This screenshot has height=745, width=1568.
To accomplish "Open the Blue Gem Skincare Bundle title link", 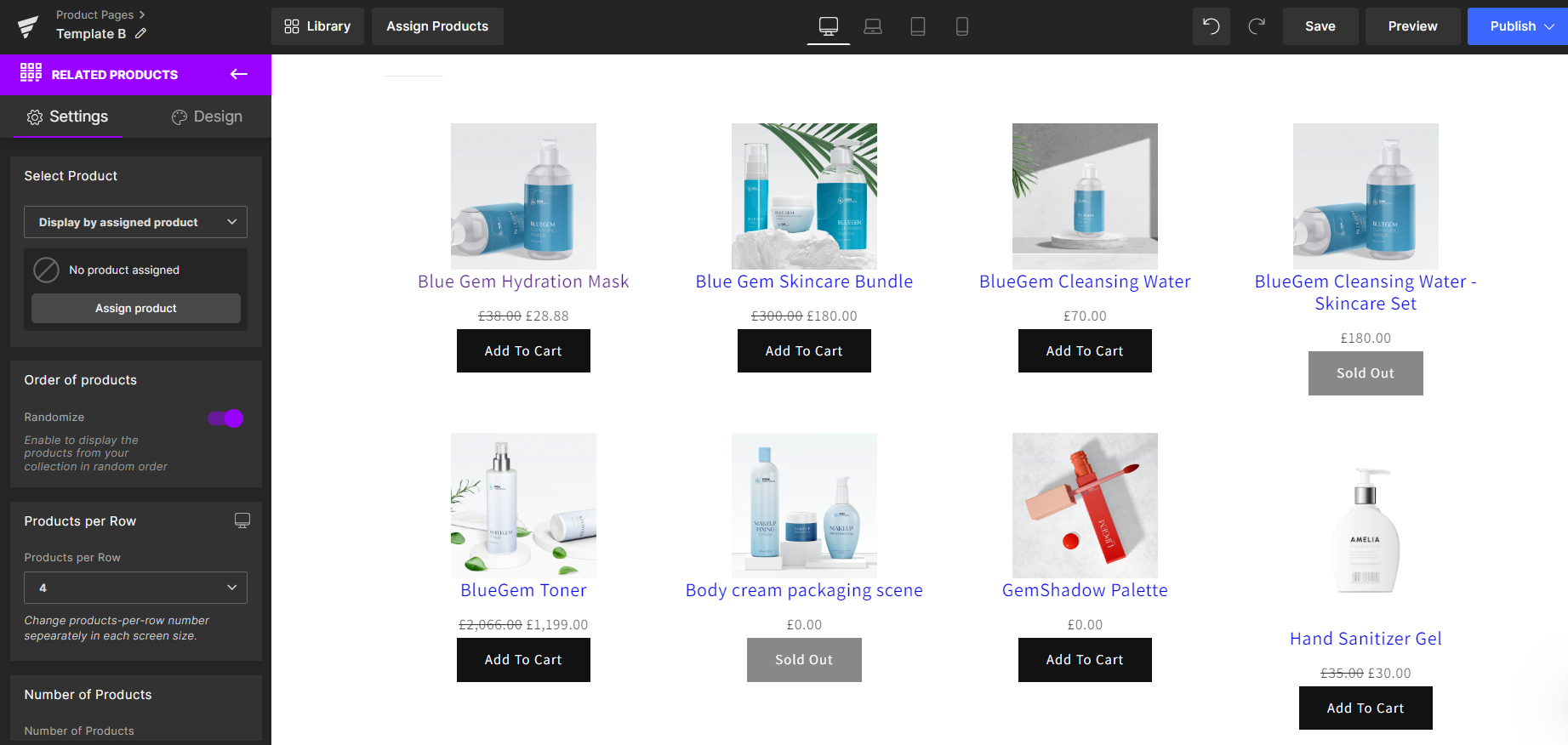I will click(804, 282).
